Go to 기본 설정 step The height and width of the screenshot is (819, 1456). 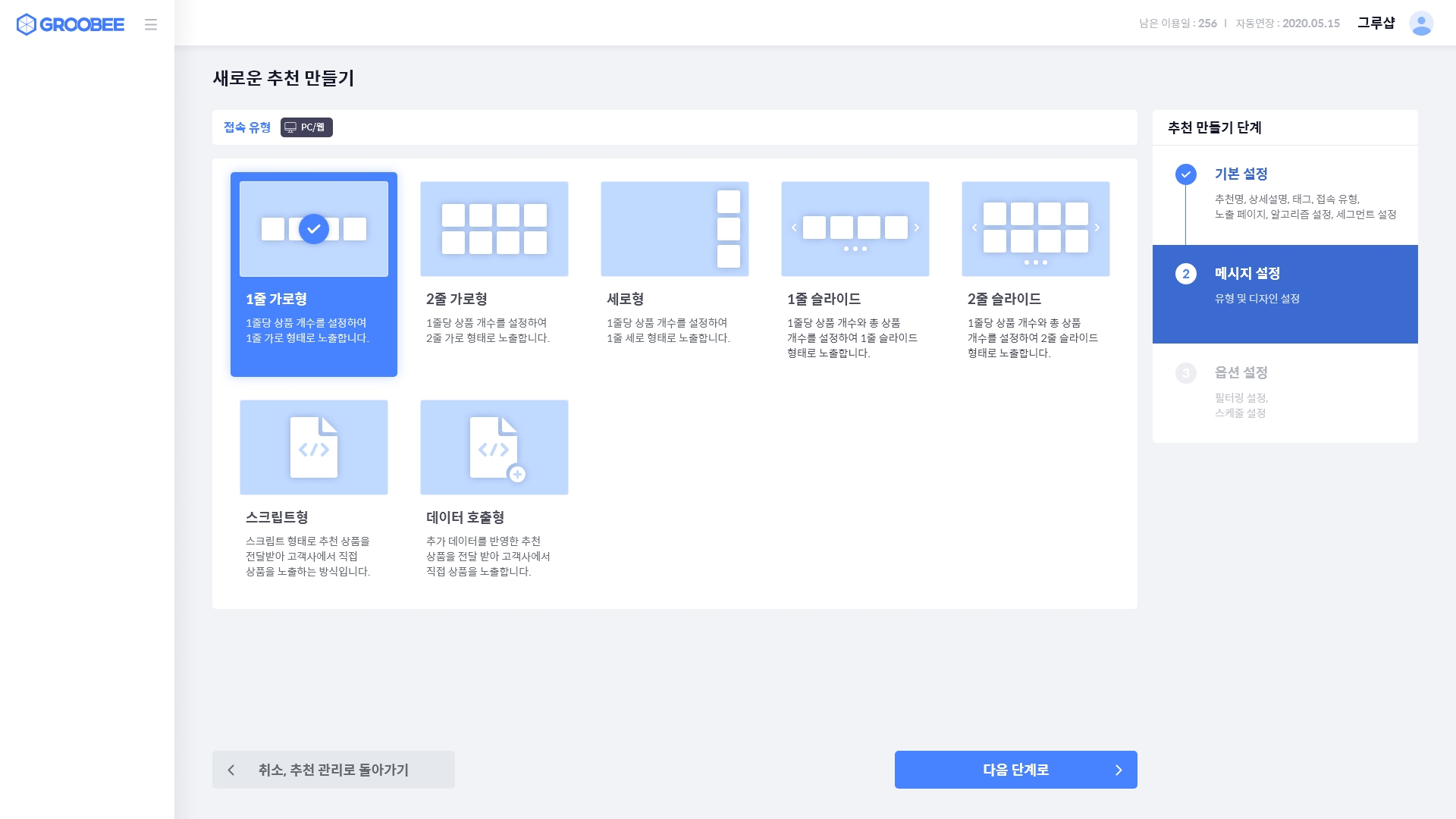[1241, 174]
